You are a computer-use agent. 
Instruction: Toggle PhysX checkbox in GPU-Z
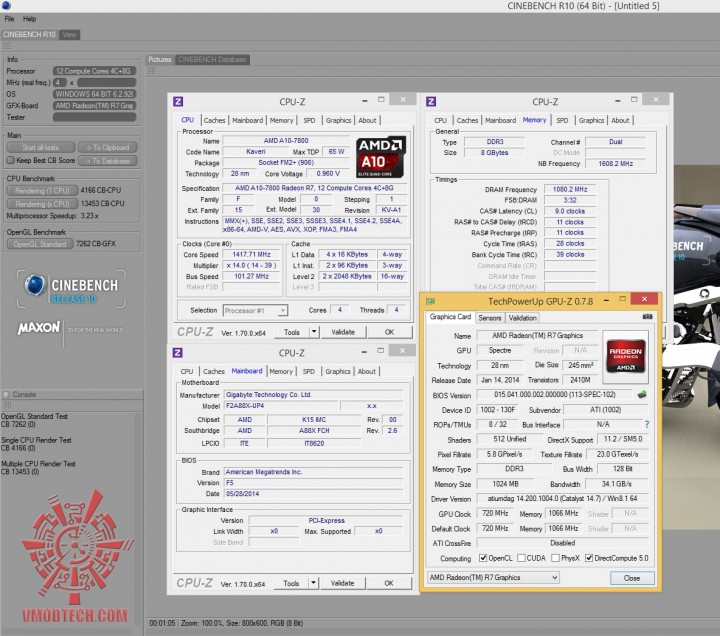556,558
